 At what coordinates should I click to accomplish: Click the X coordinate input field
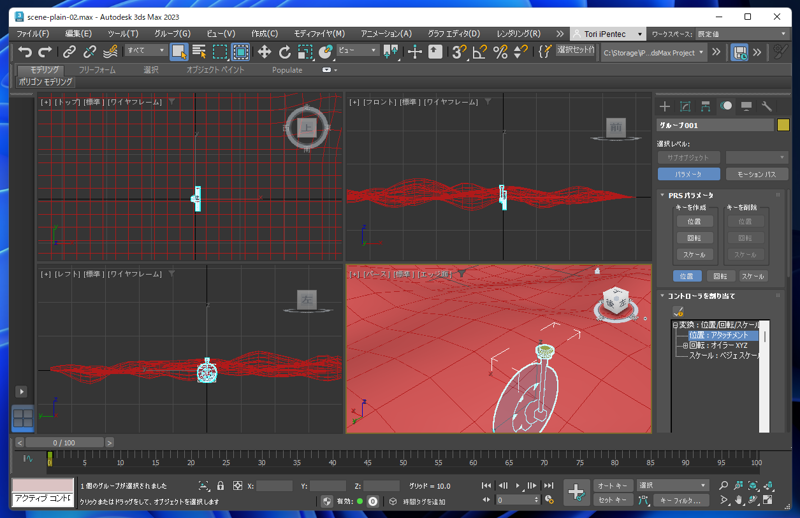click(x=274, y=486)
